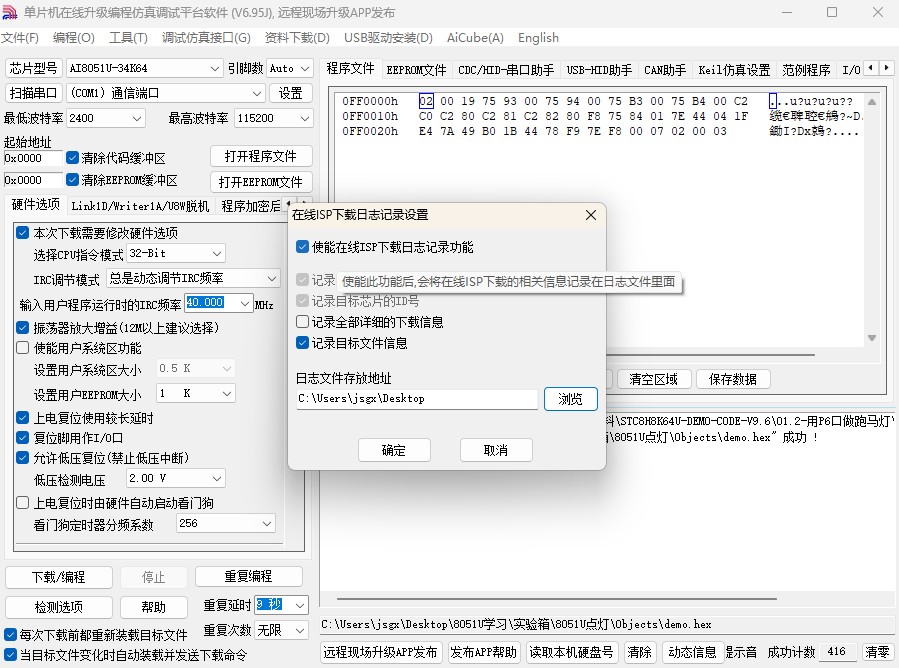
Task: Toggle 复位脚用作I/O口 checkbox
Action: [x=22, y=438]
